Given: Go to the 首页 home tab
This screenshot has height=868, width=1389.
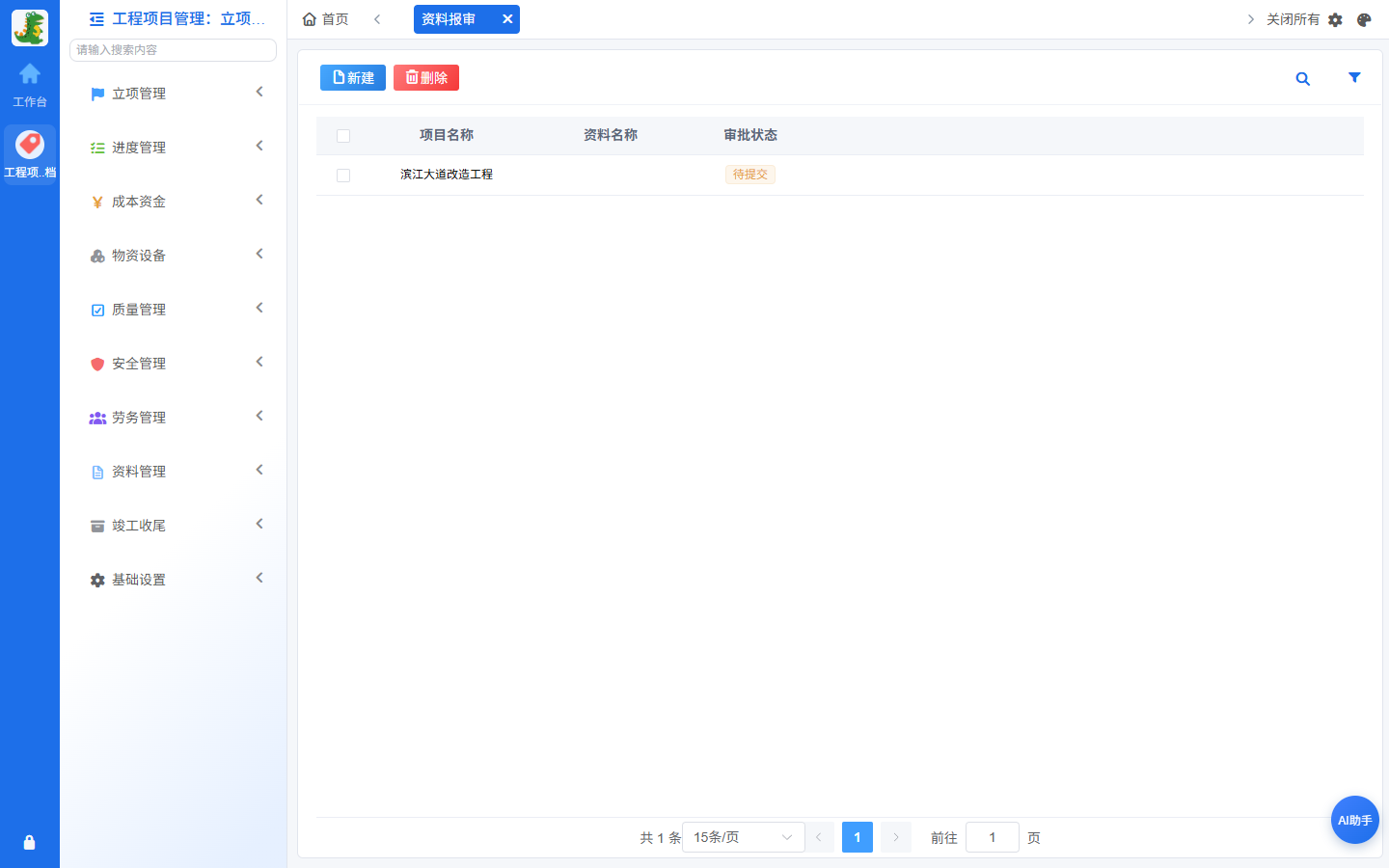Looking at the screenshot, I should pyautogui.click(x=325, y=19).
